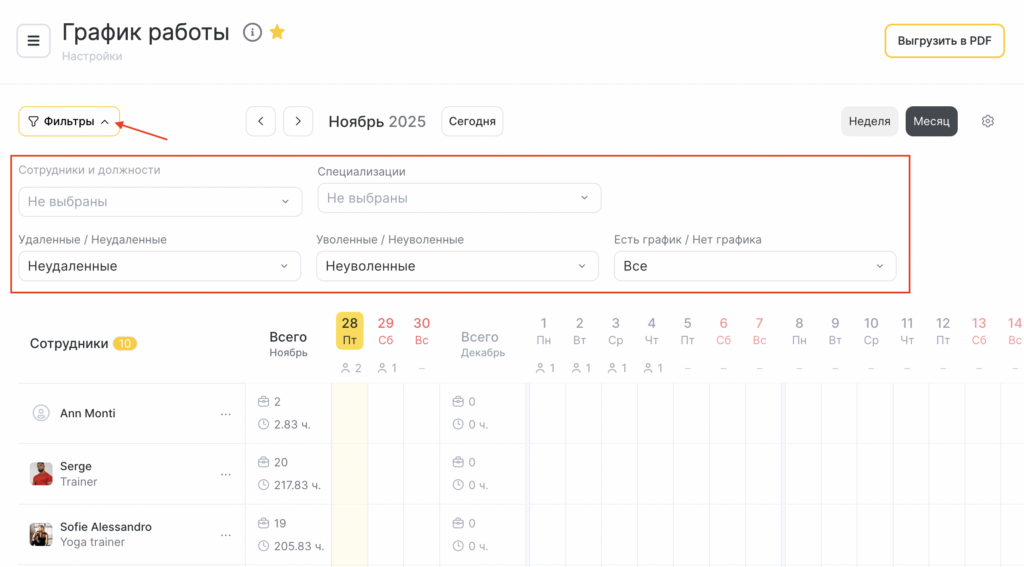Switch to Месяц view
The width and height of the screenshot is (1024, 567).
pos(931,121)
